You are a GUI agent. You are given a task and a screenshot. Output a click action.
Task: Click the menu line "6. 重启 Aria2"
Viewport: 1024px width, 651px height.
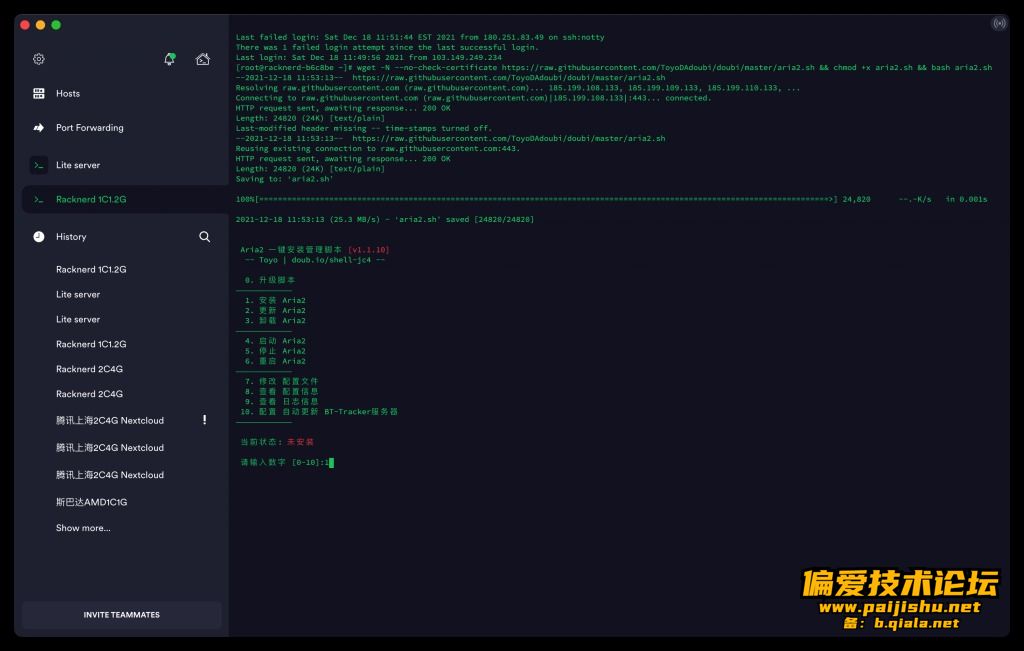click(275, 361)
